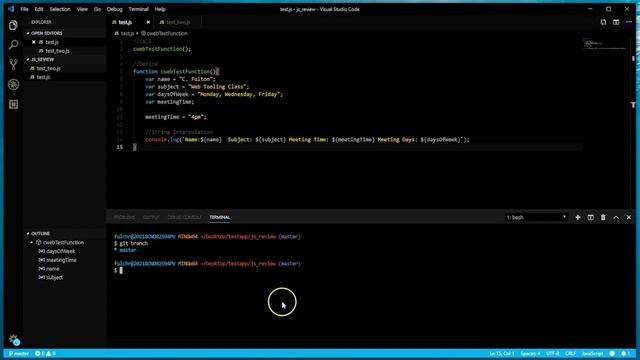Change line endings via CRLF
The image size is (640, 360).
(x=570, y=353)
